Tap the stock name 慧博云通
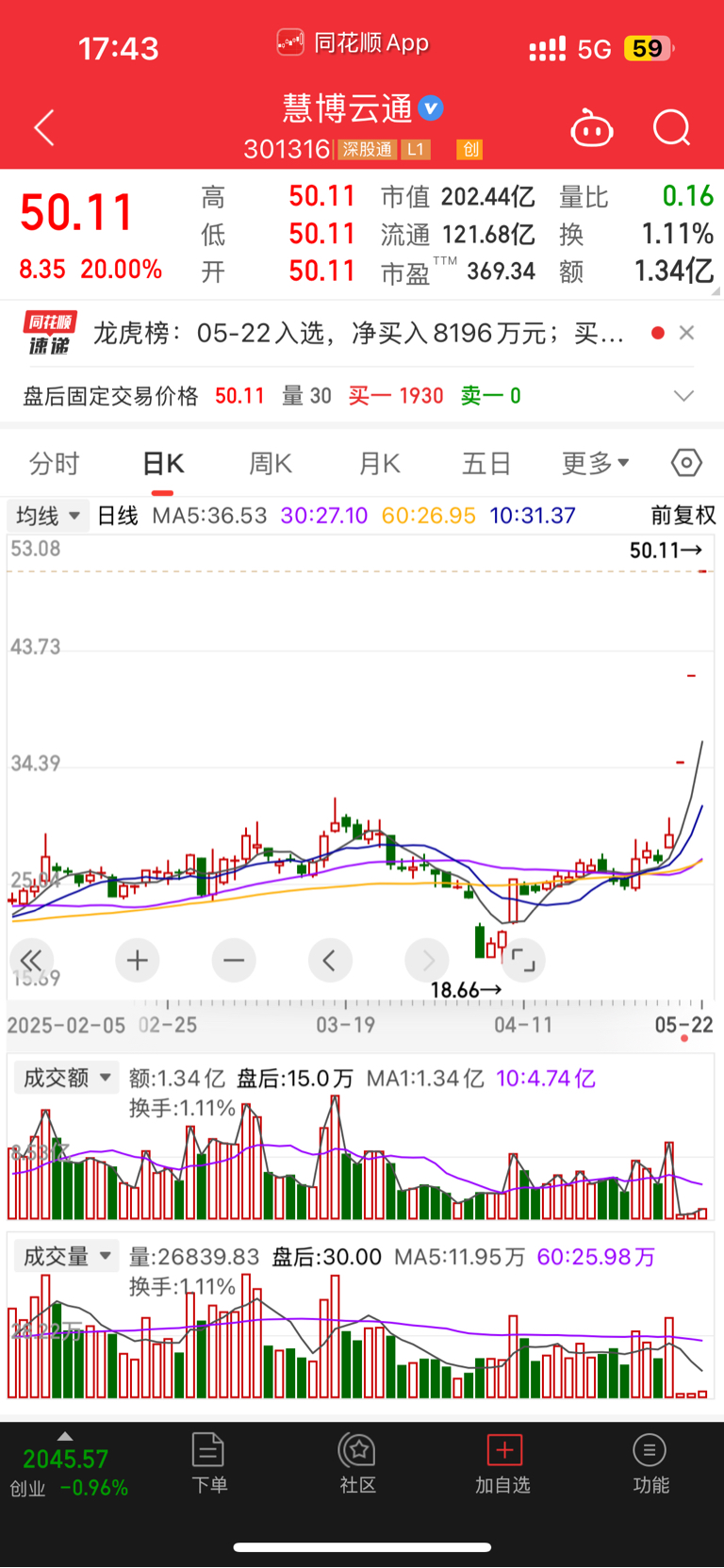 click(x=348, y=108)
